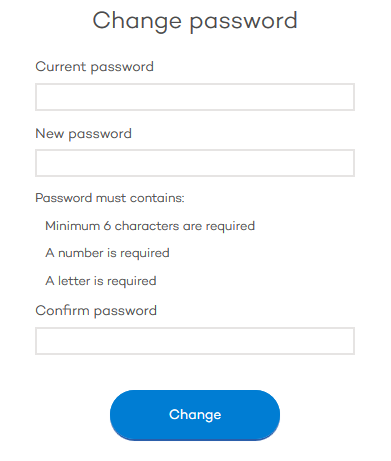The image size is (391, 461).
Task: Click 'Minimum 6 characters are required' rule
Action: tap(150, 226)
